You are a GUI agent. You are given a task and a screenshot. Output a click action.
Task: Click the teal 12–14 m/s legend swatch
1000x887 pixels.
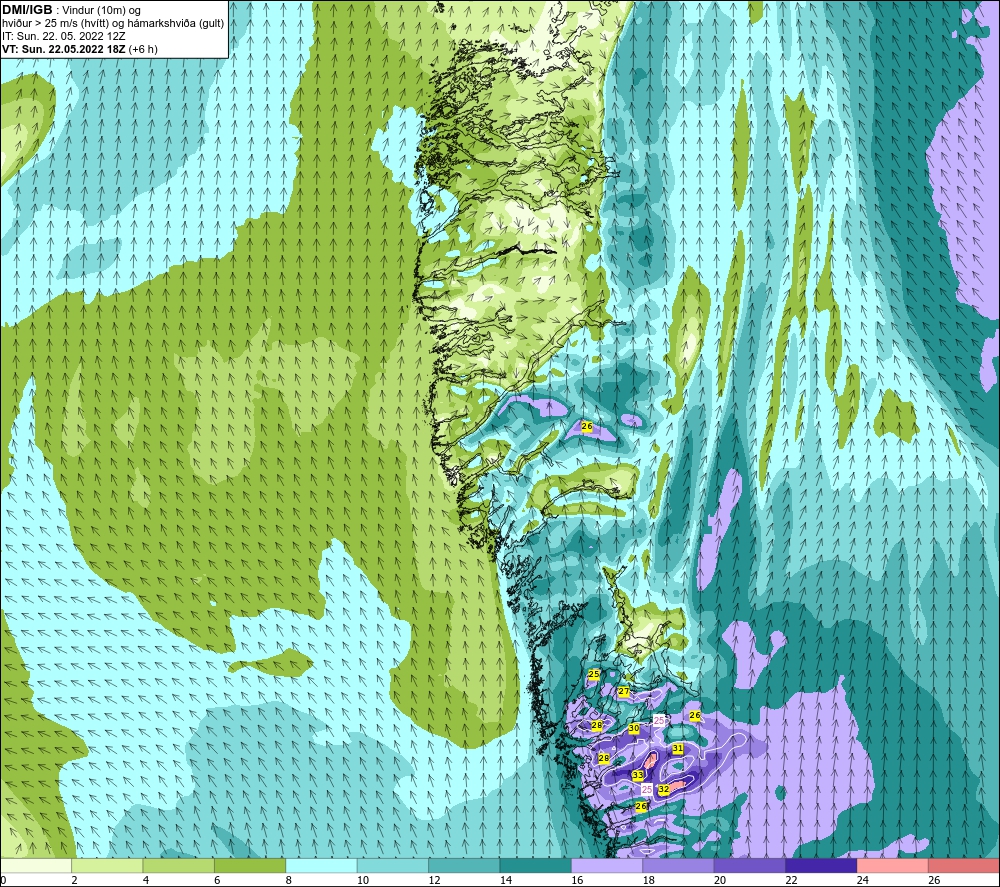click(464, 865)
